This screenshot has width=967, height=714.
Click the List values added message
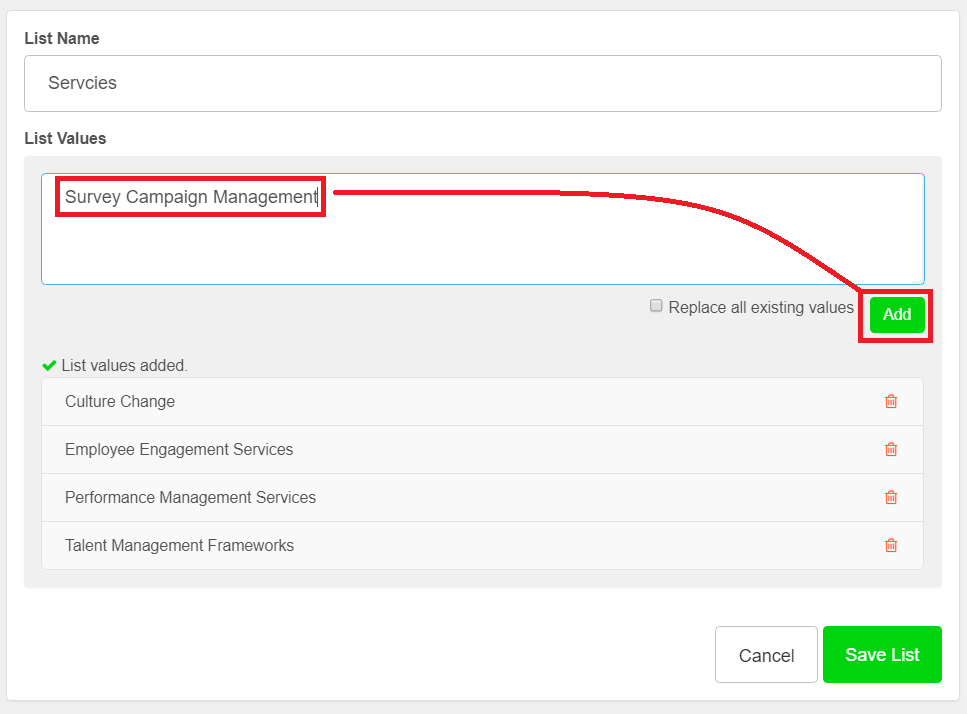(x=124, y=366)
